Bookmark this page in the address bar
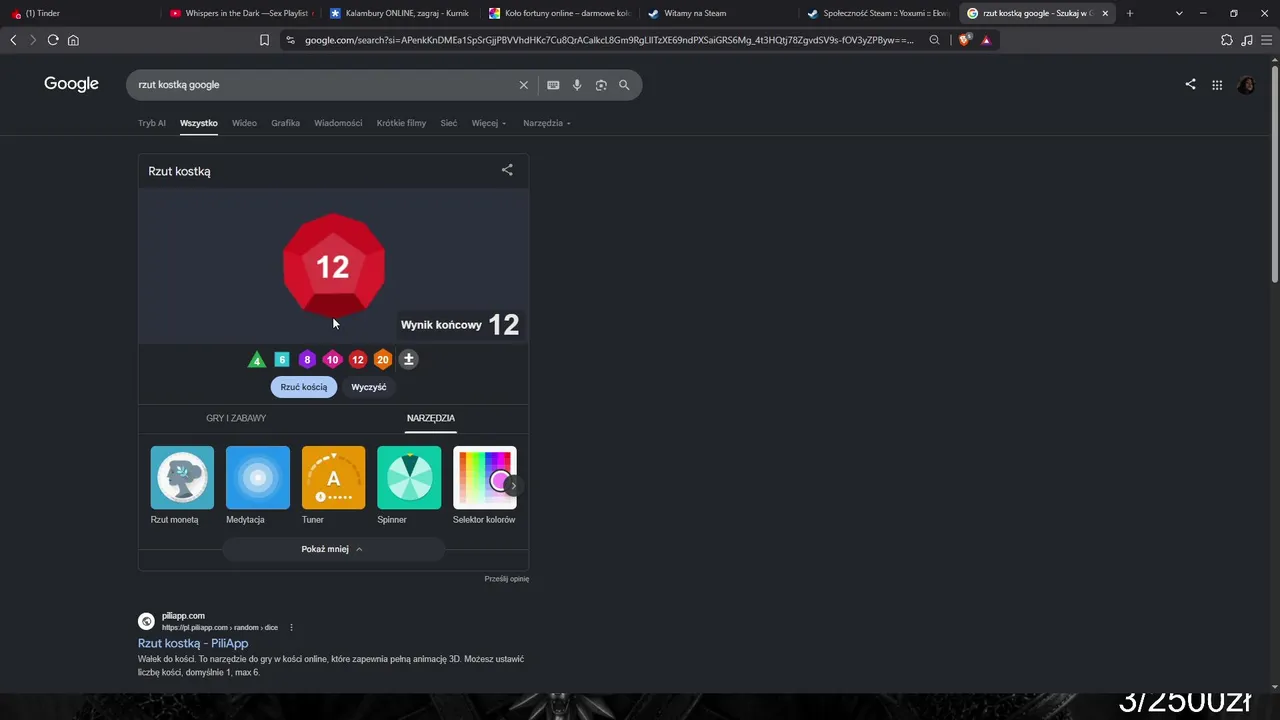The image size is (1280, 720). pos(264,40)
